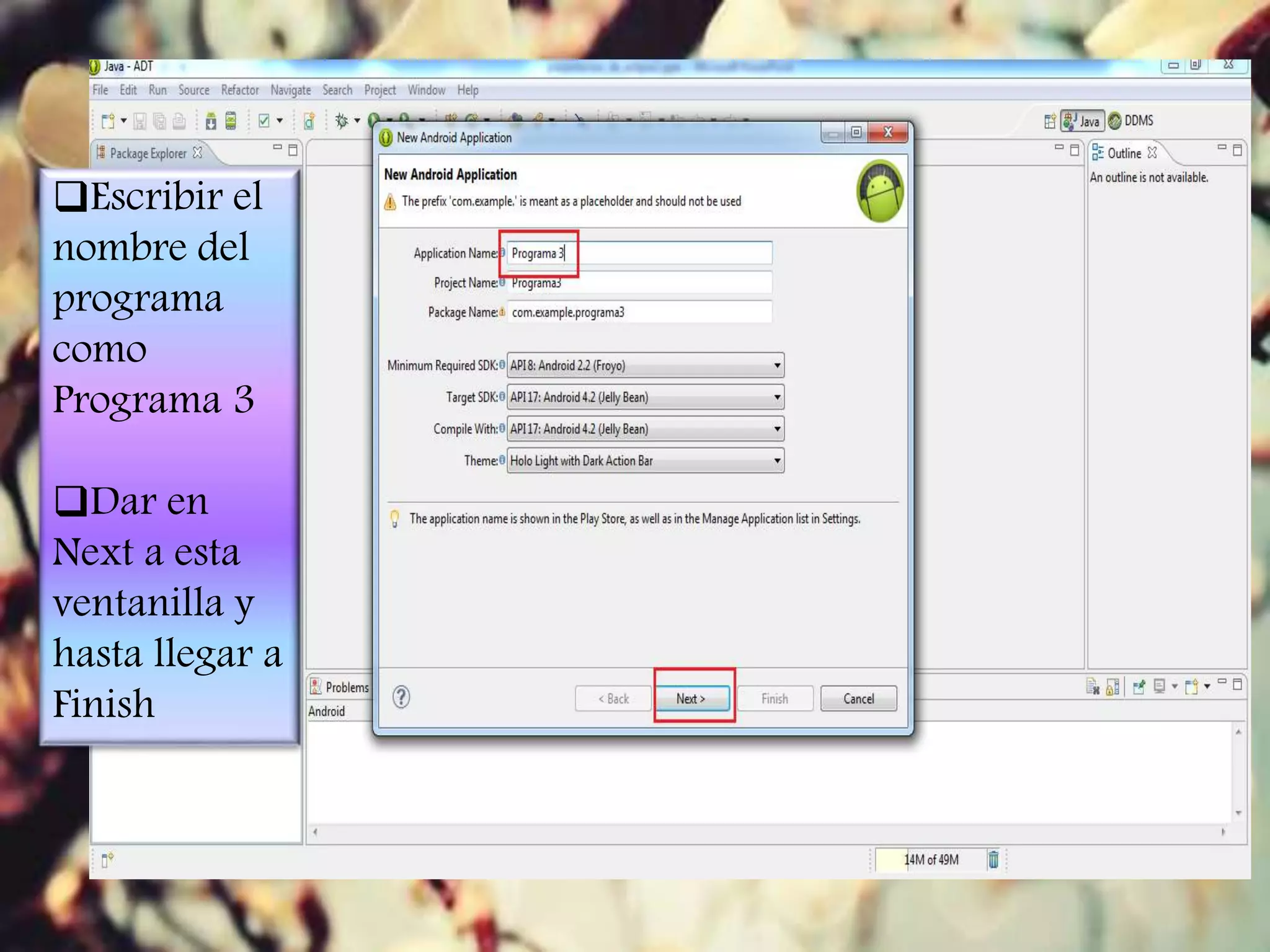Image resolution: width=1270 pixels, height=952 pixels.
Task: Minimize the console panel
Action: tap(1222, 681)
